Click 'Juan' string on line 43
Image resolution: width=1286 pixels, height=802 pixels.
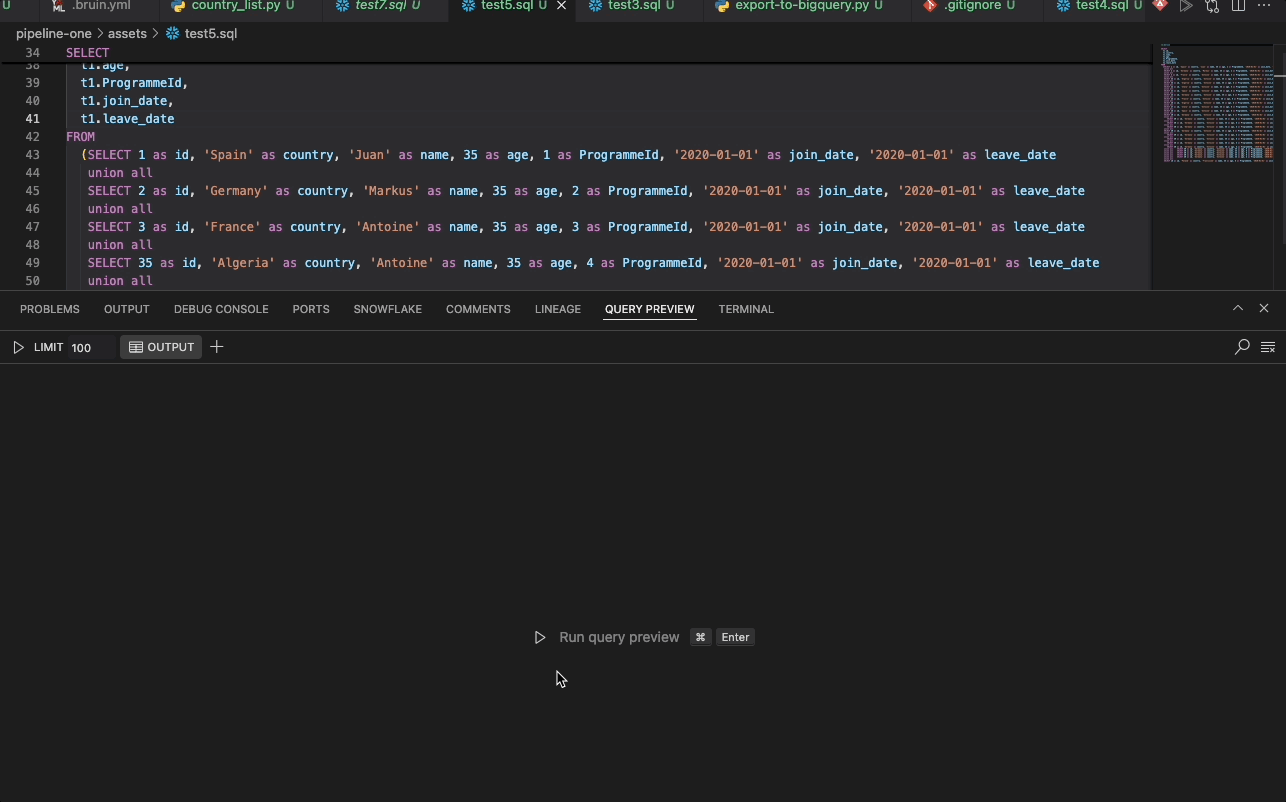coord(370,155)
